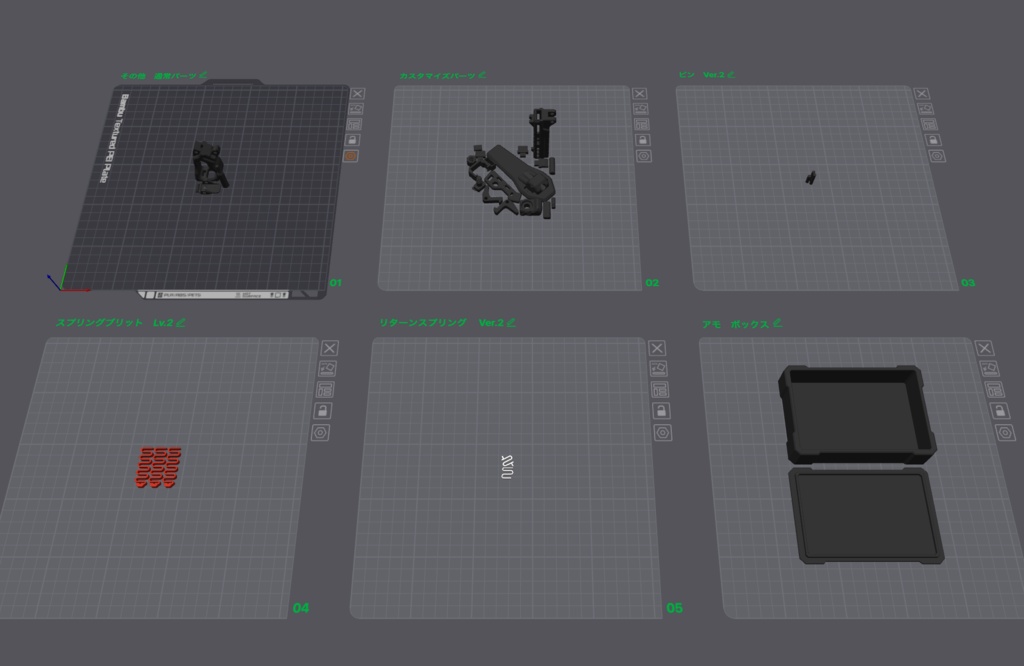
Task: Toggle the lock on plate 01
Action: click(353, 140)
